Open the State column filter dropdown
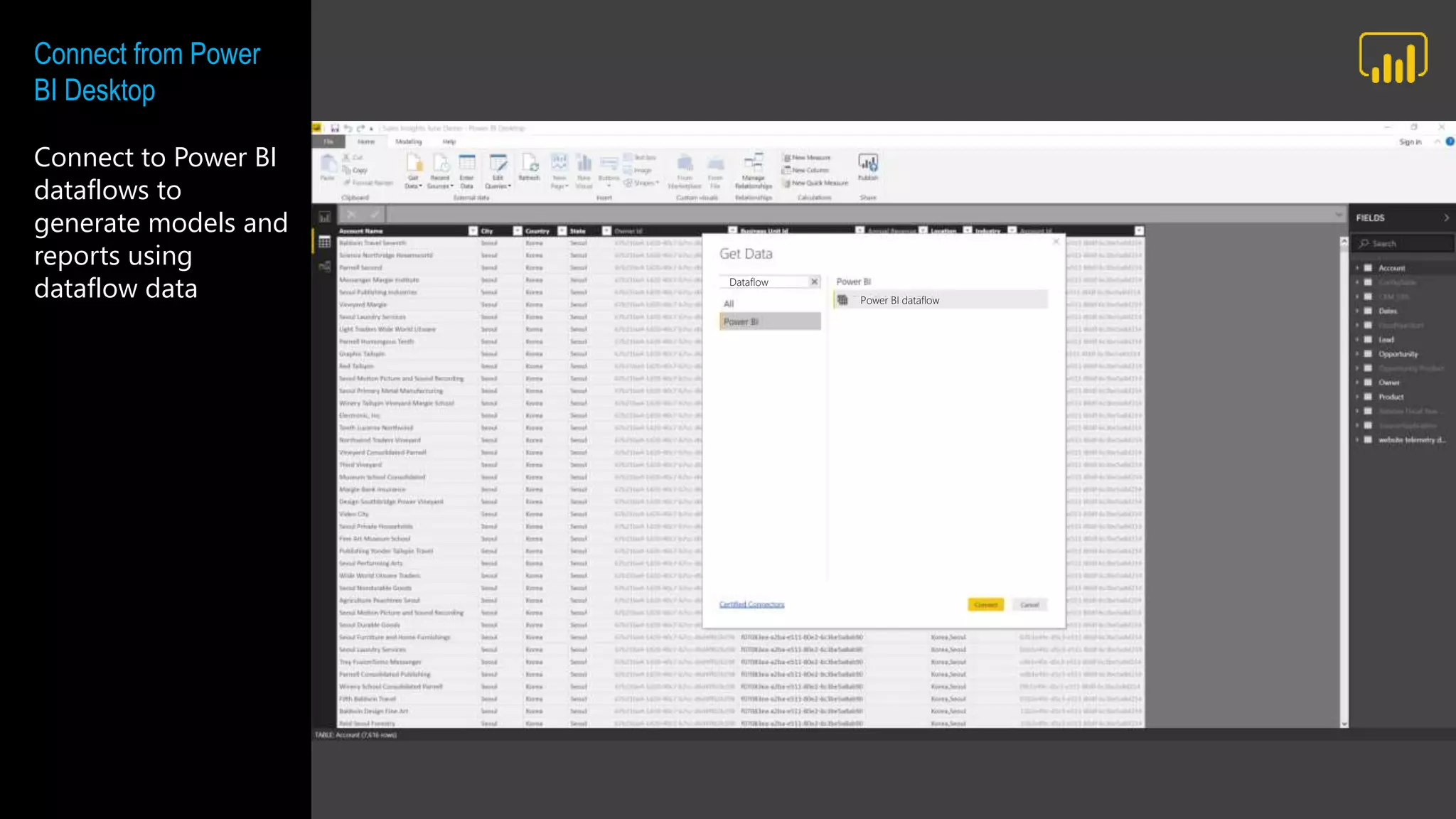The image size is (1456, 819). [606, 231]
